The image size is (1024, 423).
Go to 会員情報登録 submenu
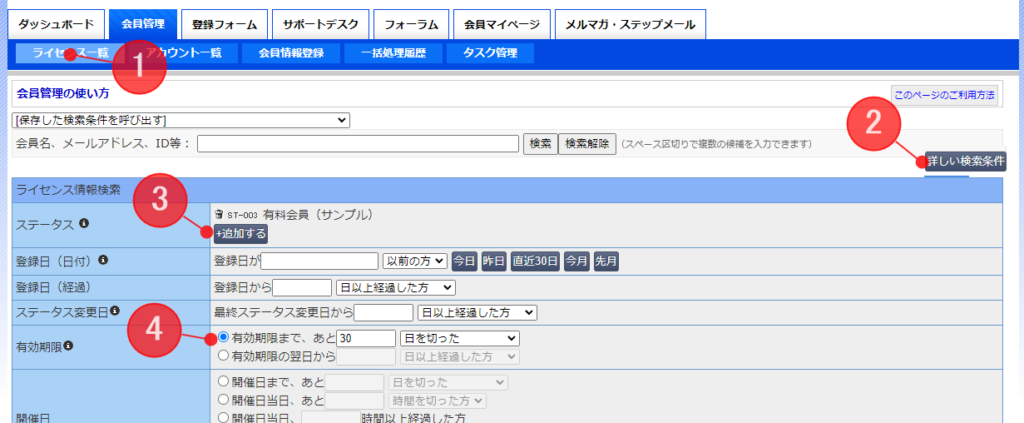pos(291,54)
